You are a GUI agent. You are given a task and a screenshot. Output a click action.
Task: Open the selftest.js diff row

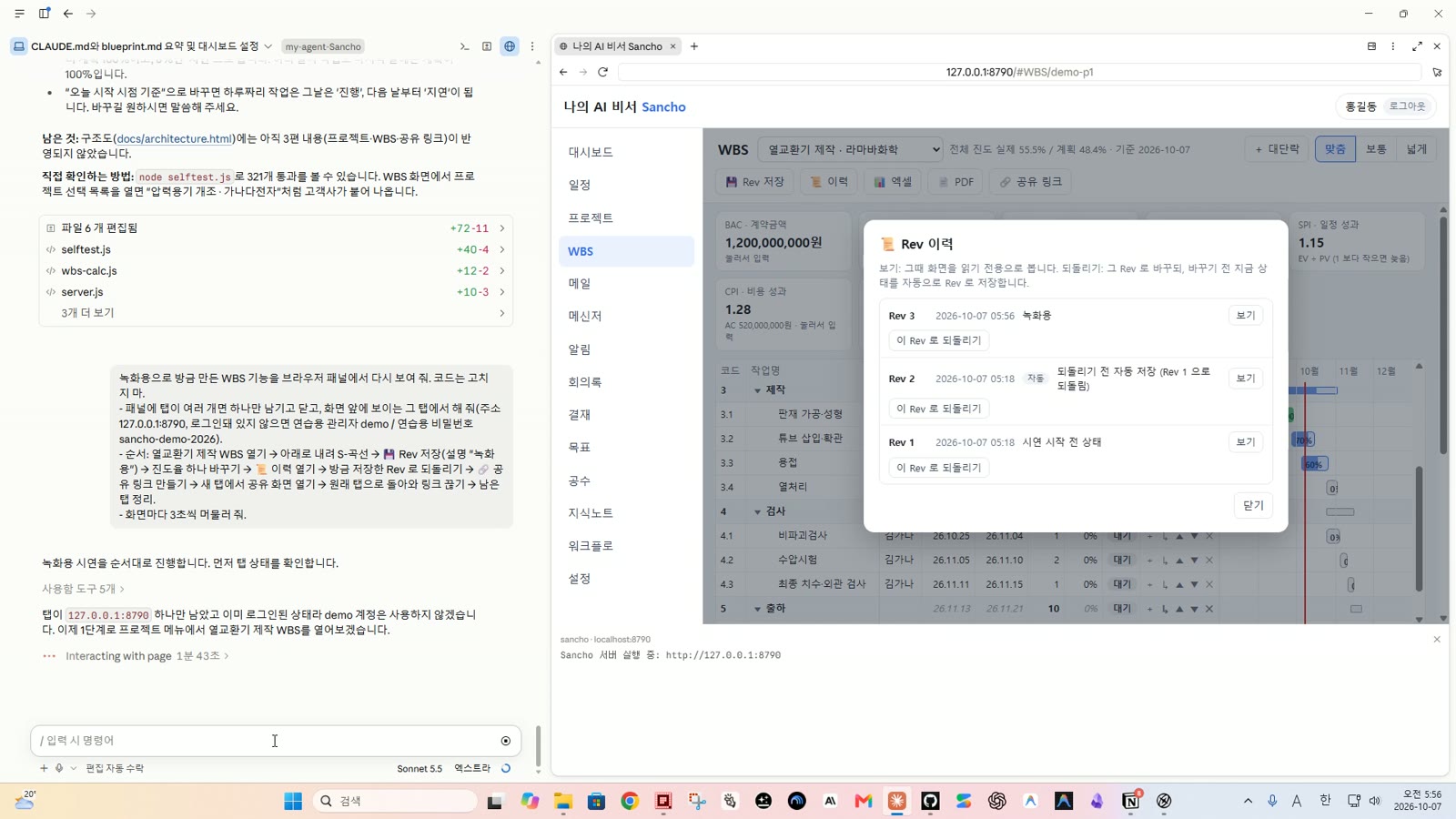(x=276, y=249)
